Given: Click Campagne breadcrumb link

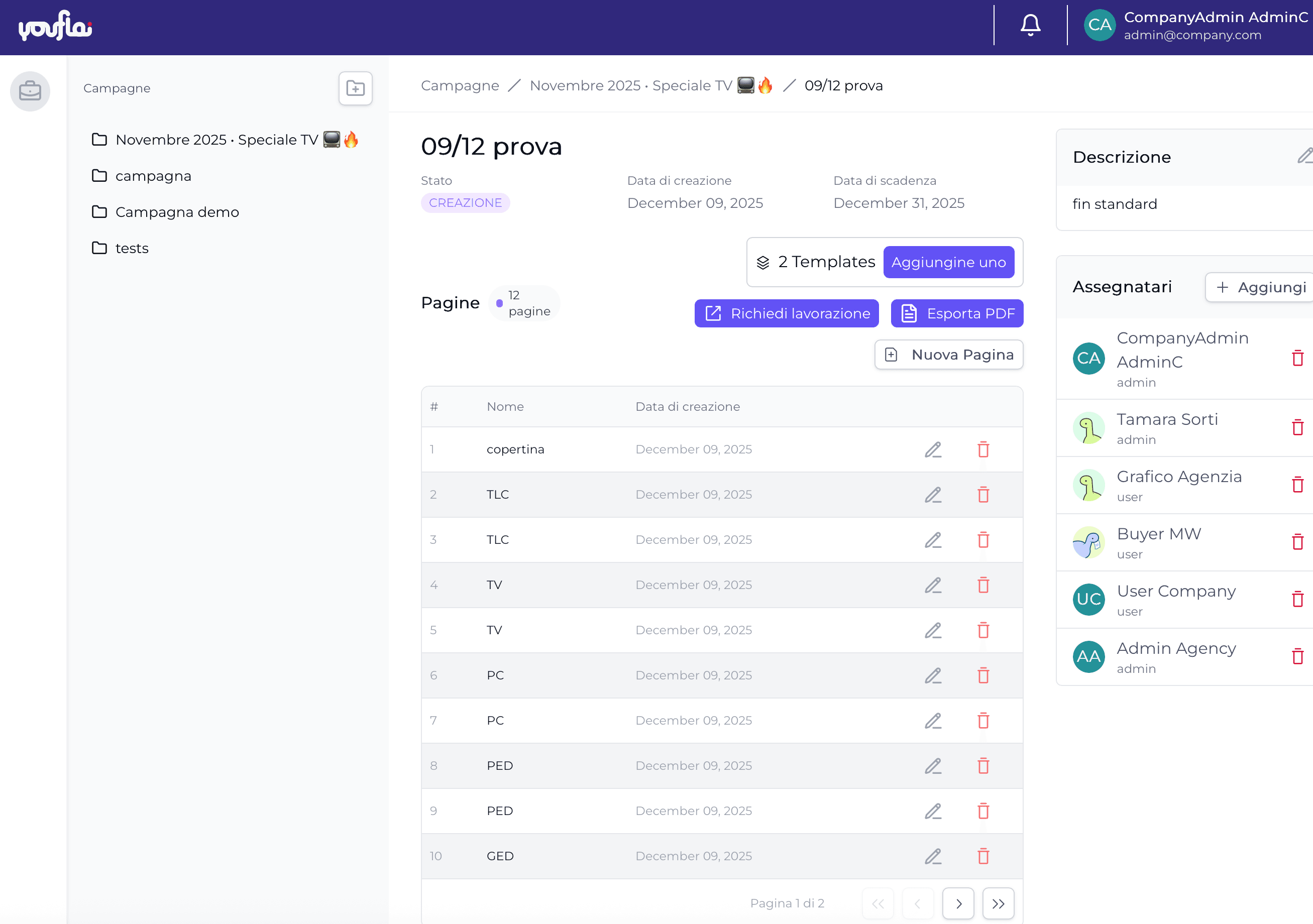Looking at the screenshot, I should (459, 86).
